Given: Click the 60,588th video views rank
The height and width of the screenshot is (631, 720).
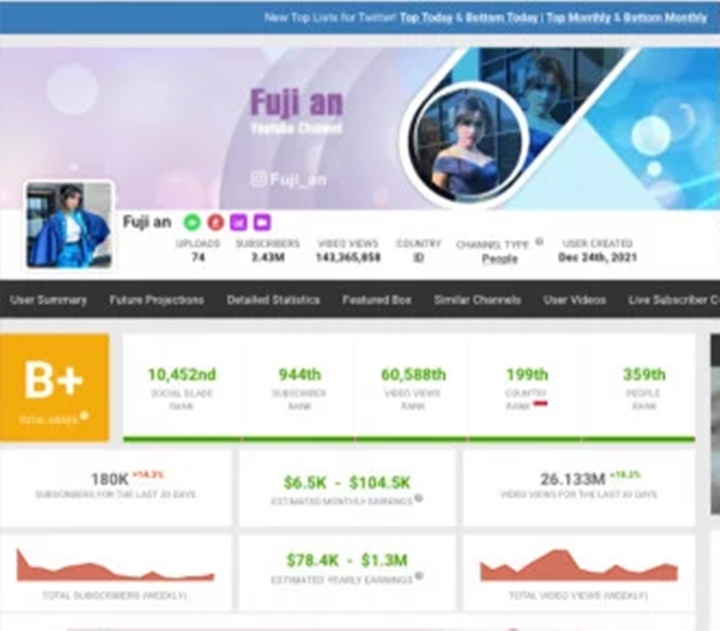Looking at the screenshot, I should pos(413,375).
